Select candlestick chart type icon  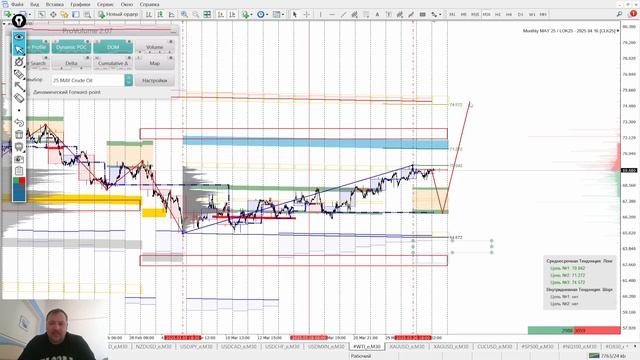coord(160,14)
